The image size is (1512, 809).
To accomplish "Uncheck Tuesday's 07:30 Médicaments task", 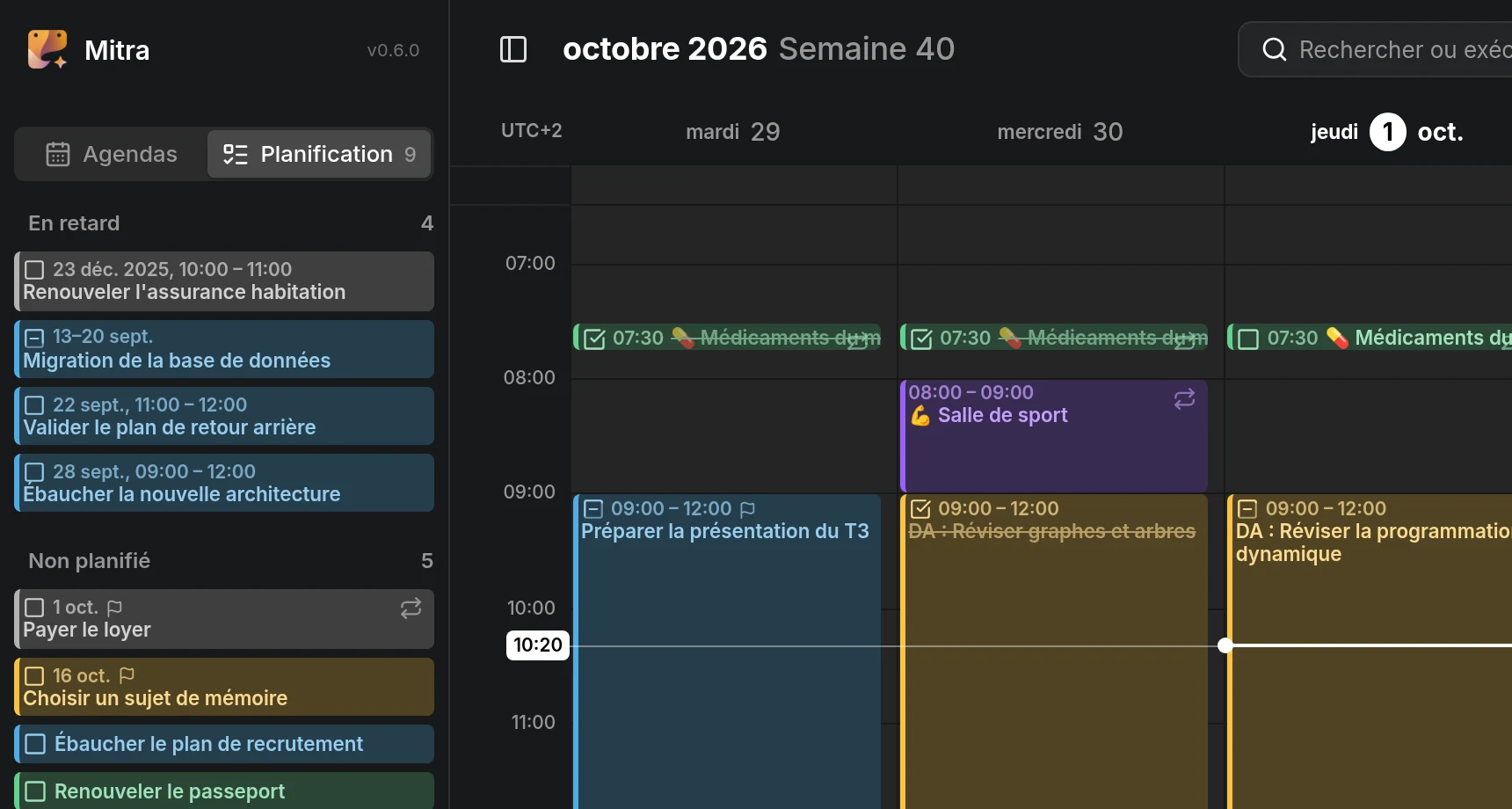I will (594, 339).
